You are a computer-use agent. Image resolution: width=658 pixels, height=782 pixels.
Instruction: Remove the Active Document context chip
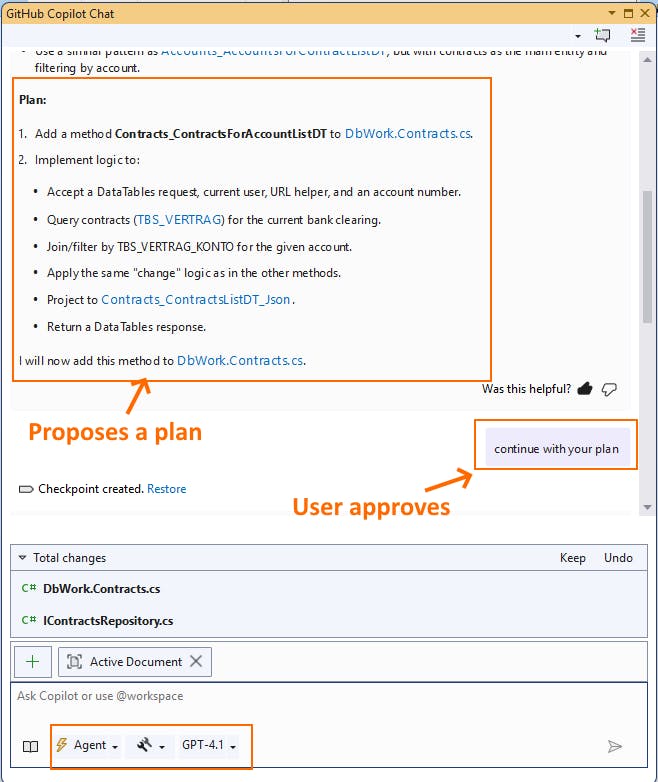click(x=196, y=661)
